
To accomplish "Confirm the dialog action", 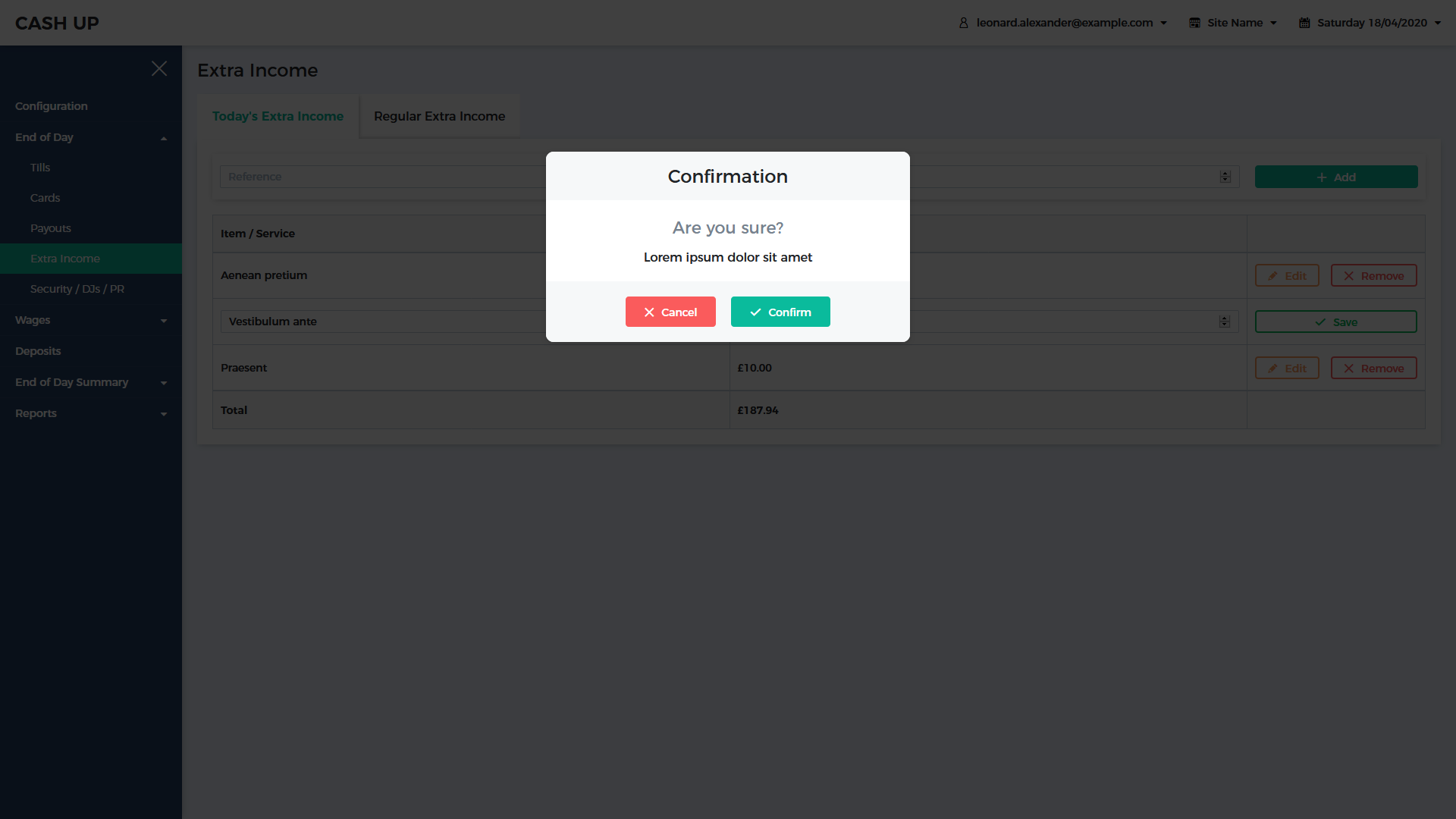I will 780,312.
